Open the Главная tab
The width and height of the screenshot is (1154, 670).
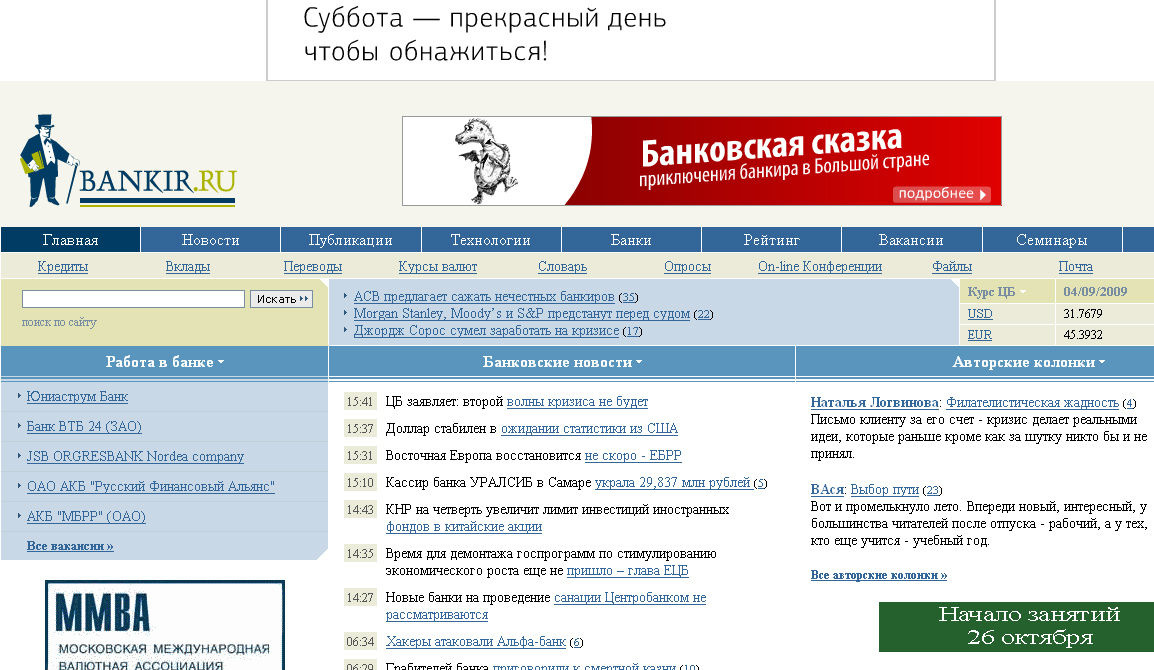point(71,240)
